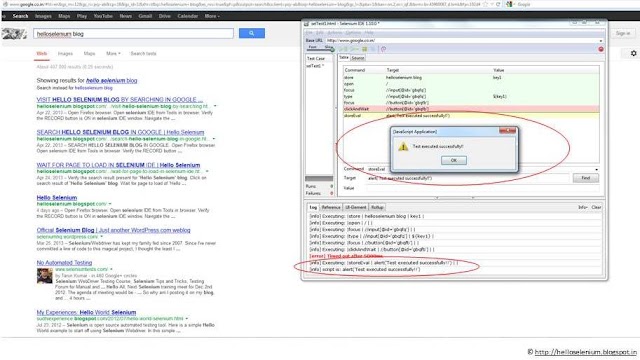Click the purple rollup rules icon in Selenium IDE
Image resolution: width=640 pixels, height=360 pixels.
pyautogui.click(x=383, y=49)
